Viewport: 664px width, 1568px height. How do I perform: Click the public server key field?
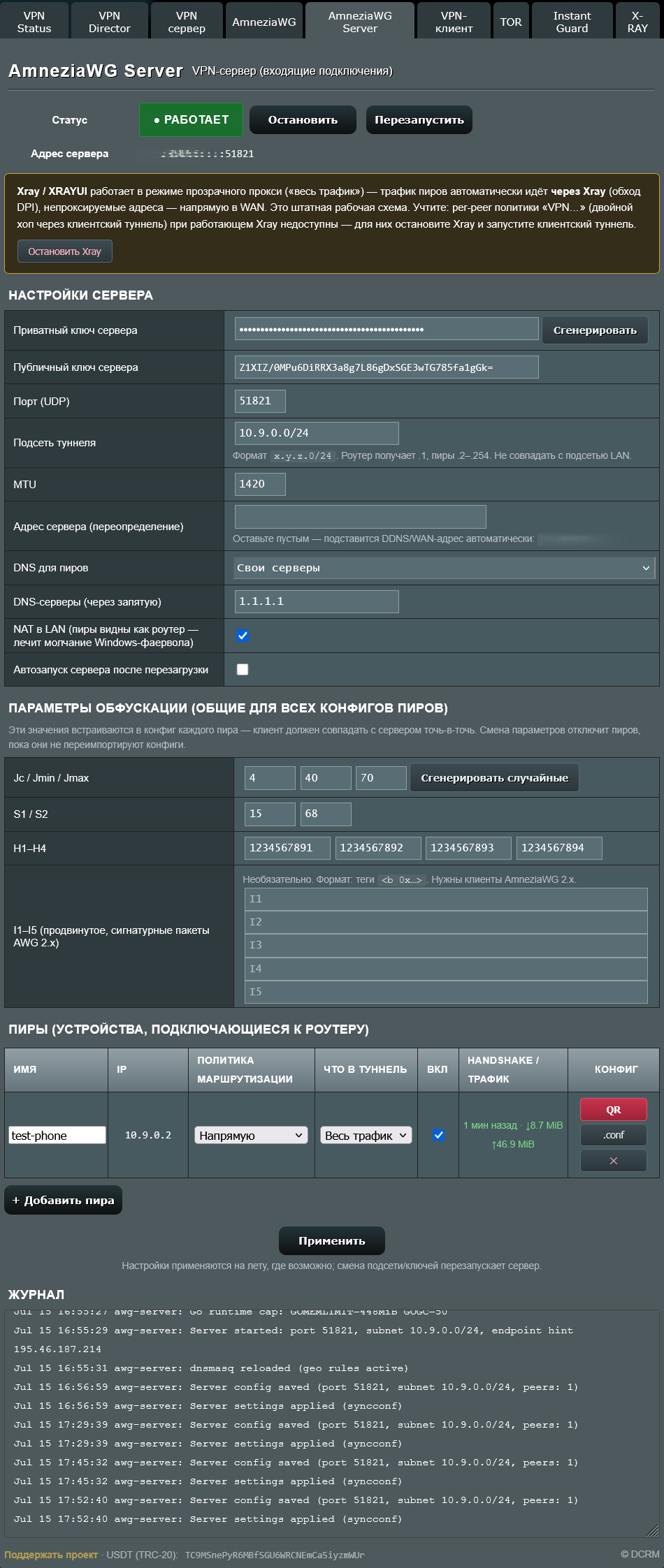(x=387, y=367)
